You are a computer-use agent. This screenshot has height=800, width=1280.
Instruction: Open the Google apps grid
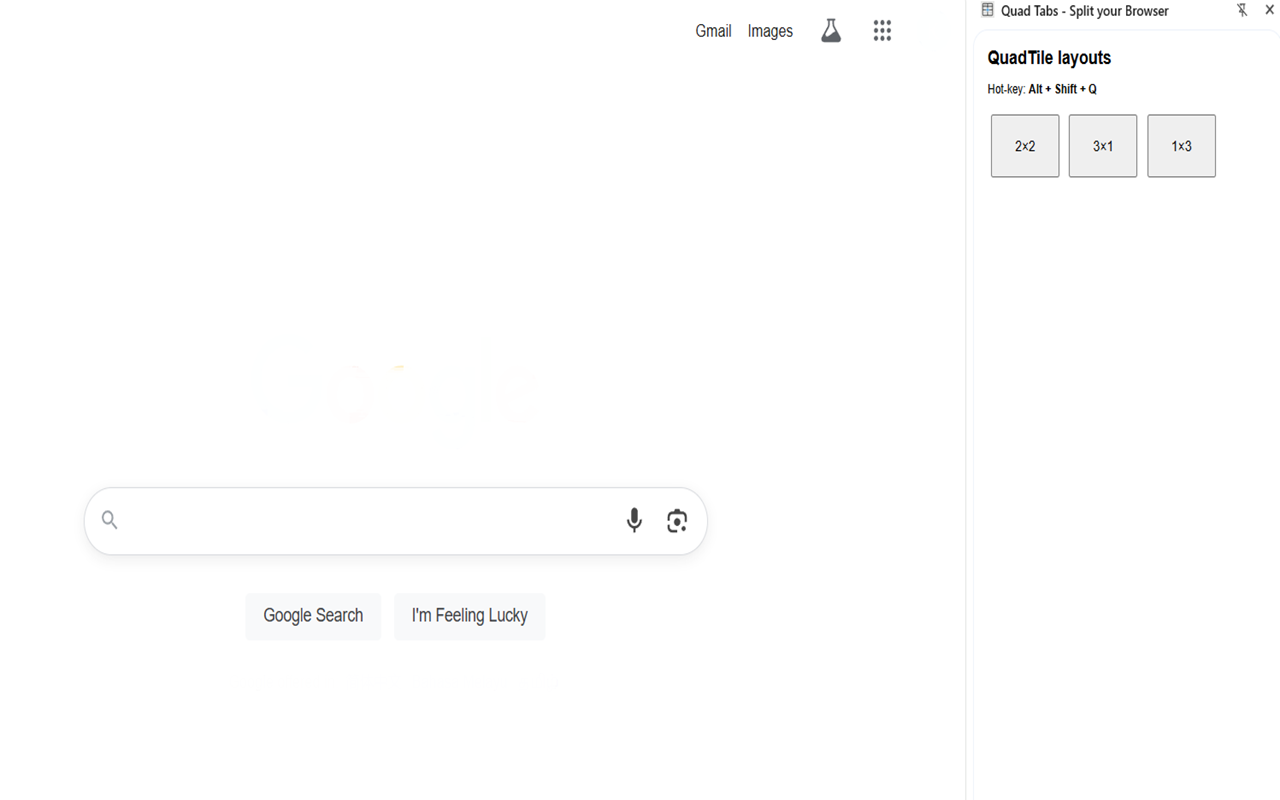[882, 31]
